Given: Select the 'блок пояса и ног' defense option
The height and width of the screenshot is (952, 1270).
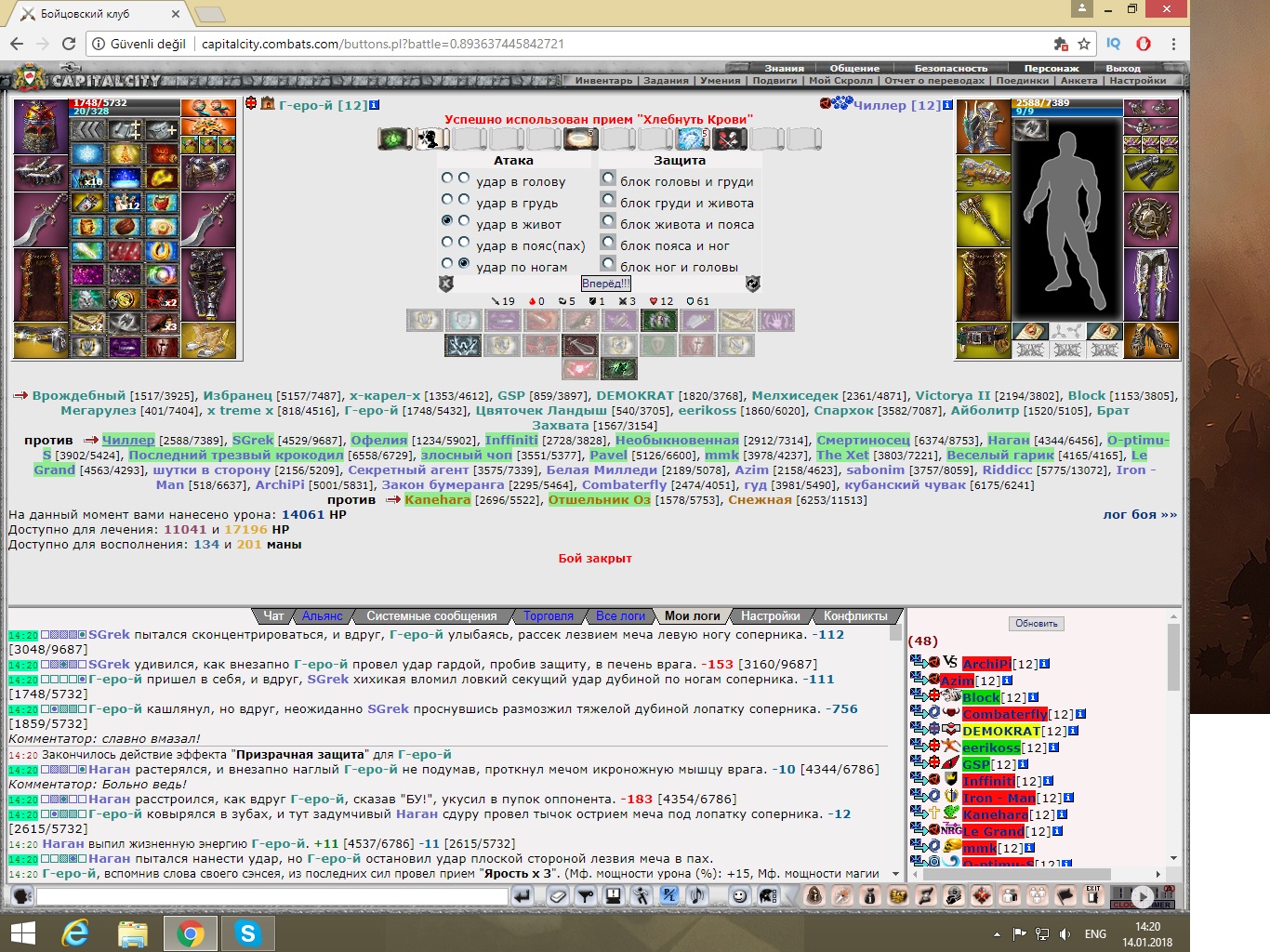Looking at the screenshot, I should coord(608,243).
